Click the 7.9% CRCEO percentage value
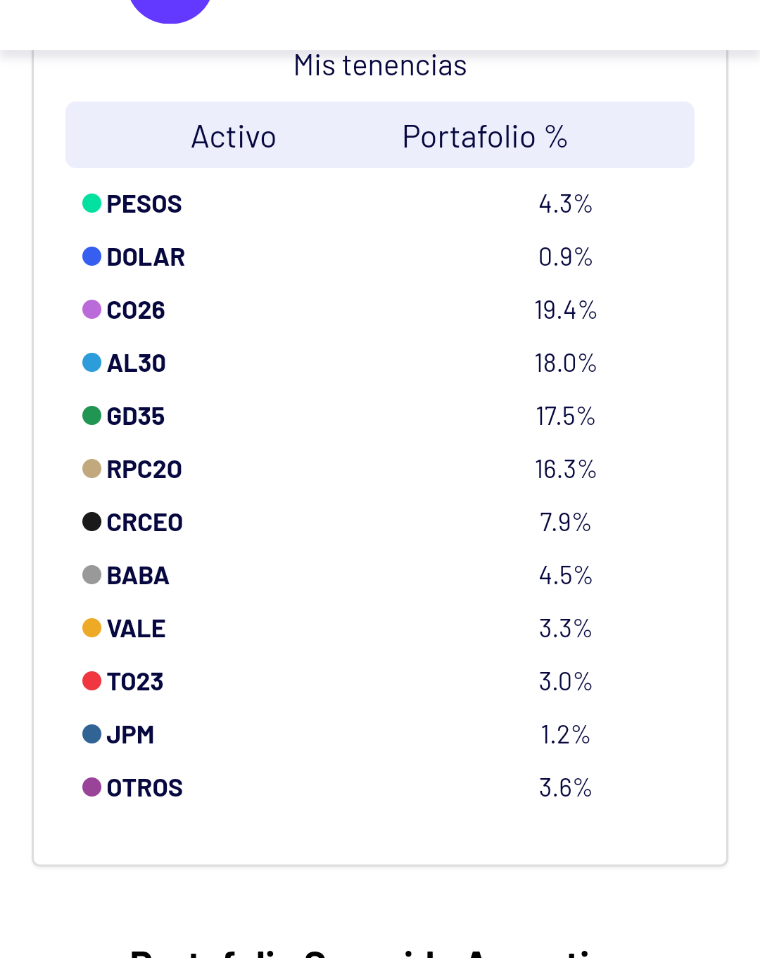 [x=565, y=522]
